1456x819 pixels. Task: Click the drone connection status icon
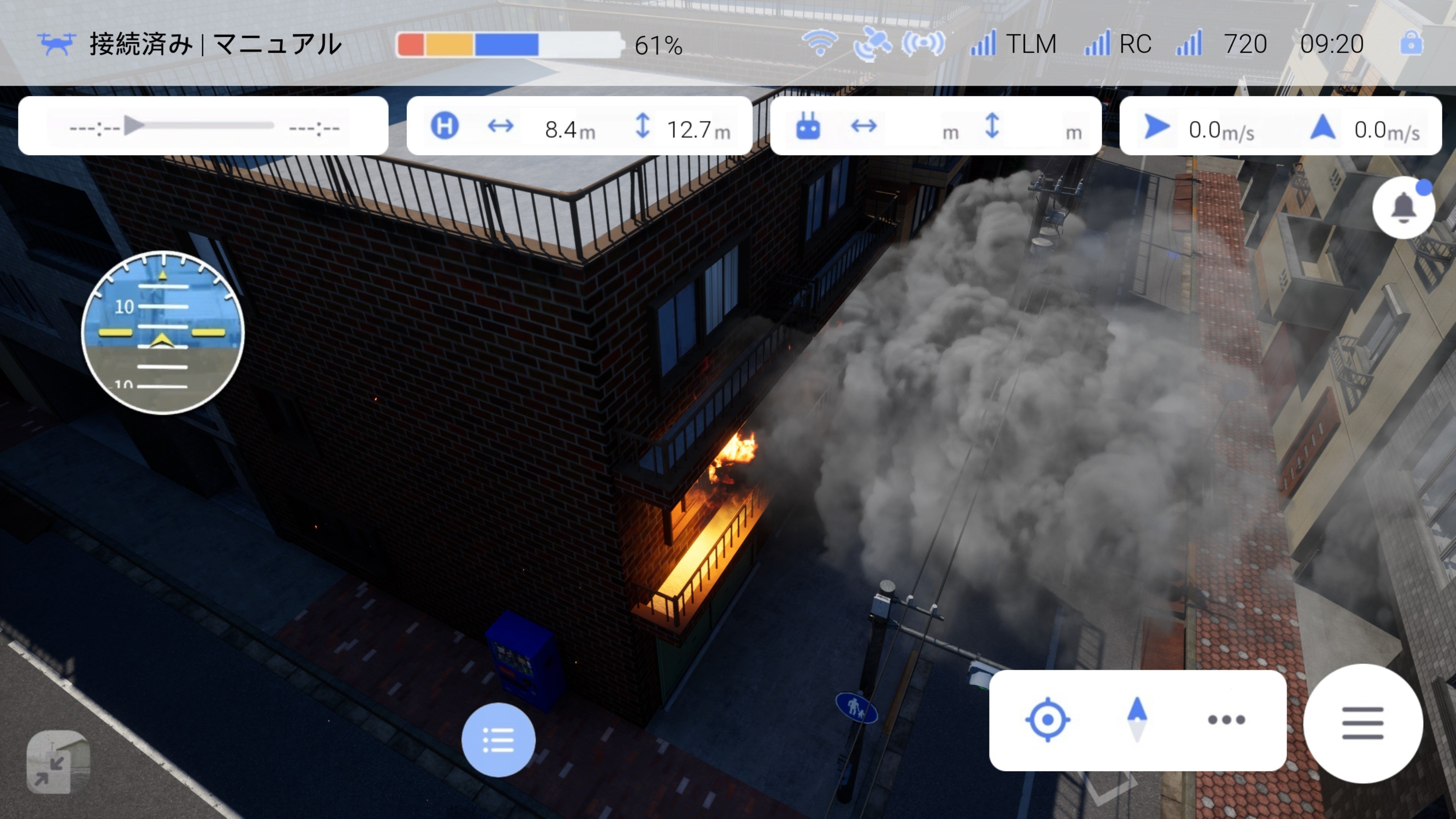point(56,44)
